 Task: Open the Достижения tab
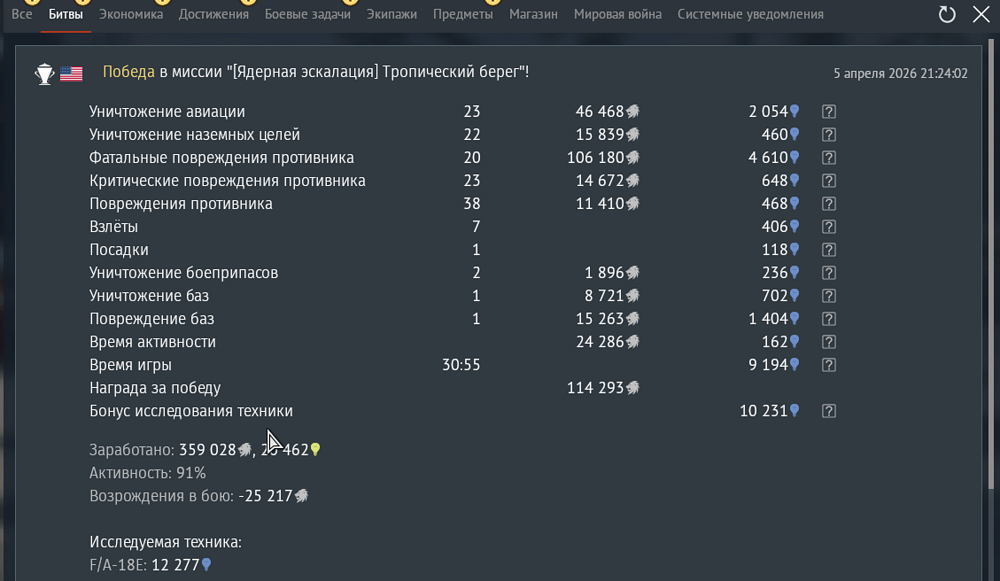pyautogui.click(x=214, y=15)
